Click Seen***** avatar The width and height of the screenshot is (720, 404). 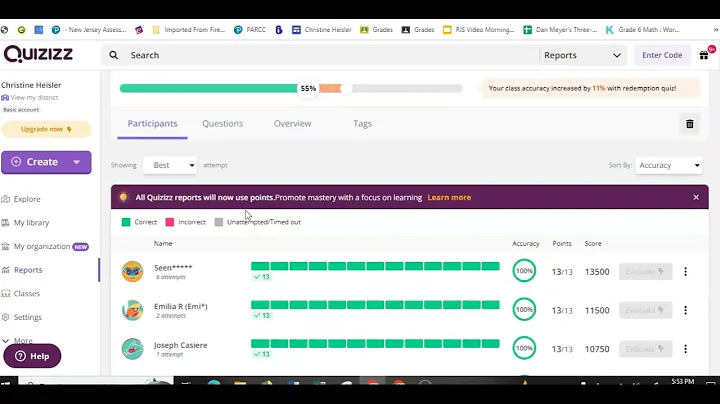pos(133,271)
